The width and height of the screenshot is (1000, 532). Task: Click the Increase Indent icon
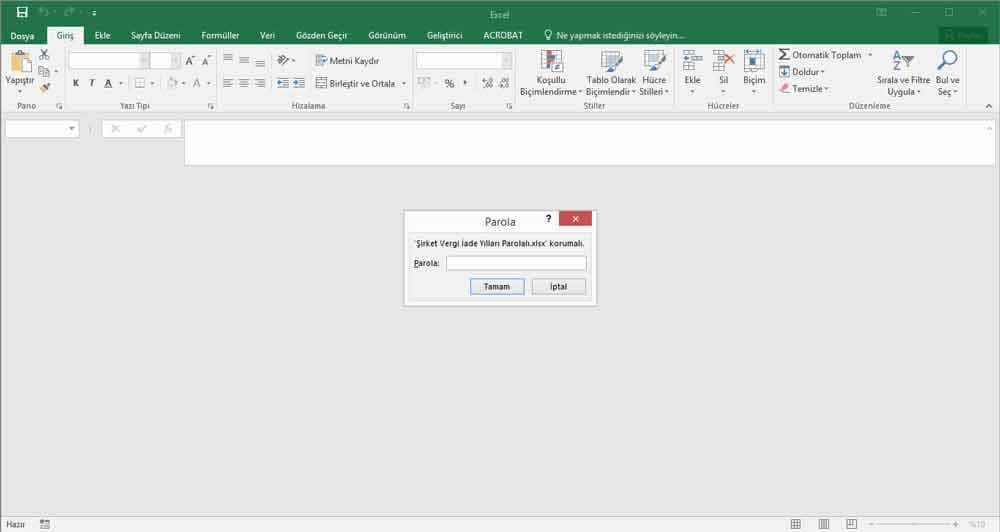click(x=299, y=83)
